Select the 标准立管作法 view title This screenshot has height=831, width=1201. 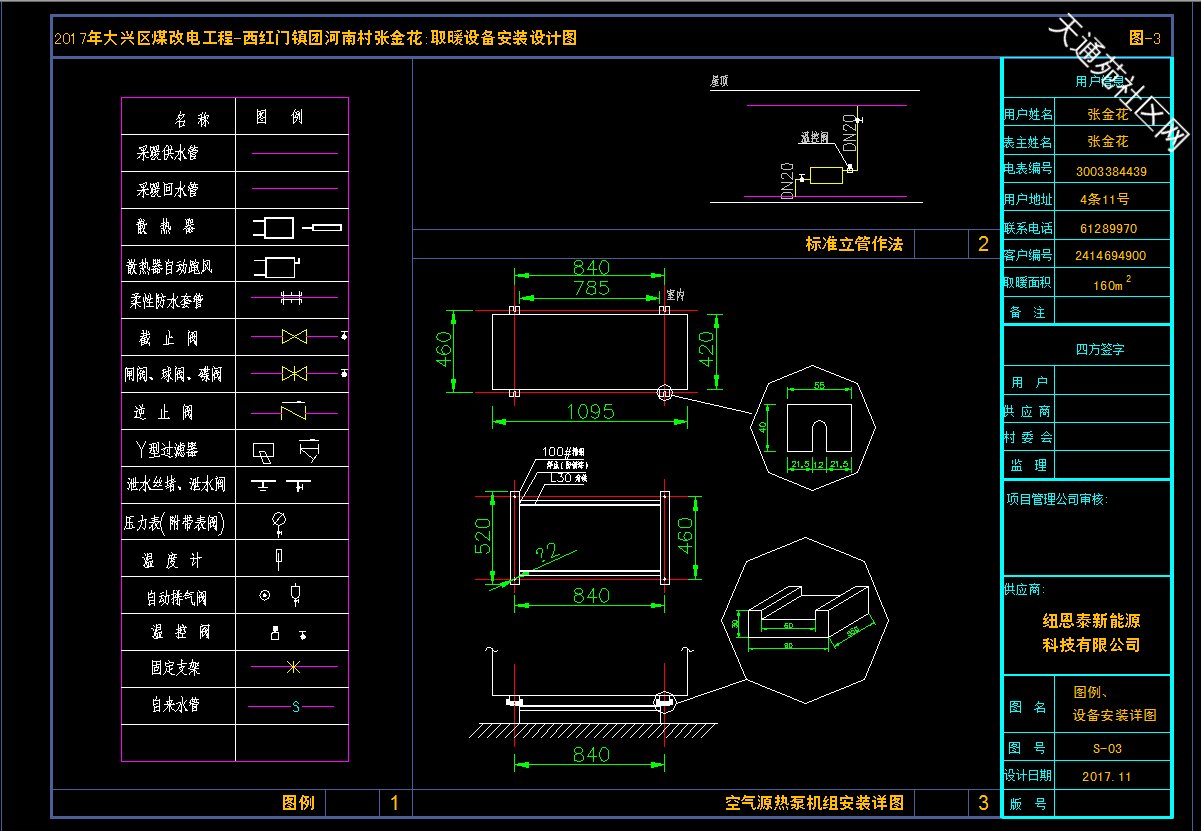[853, 244]
